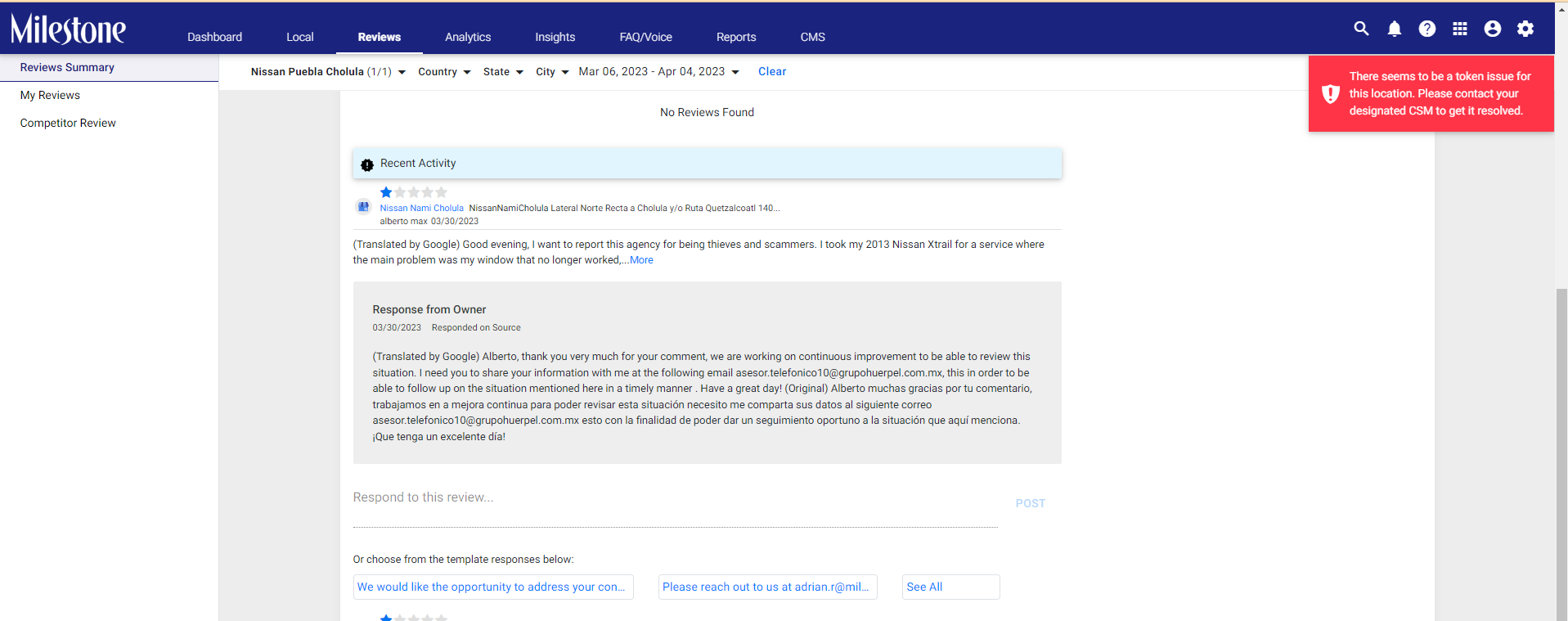Click the Milestone logo
Screen dimensions: 1568x621
[68, 29]
